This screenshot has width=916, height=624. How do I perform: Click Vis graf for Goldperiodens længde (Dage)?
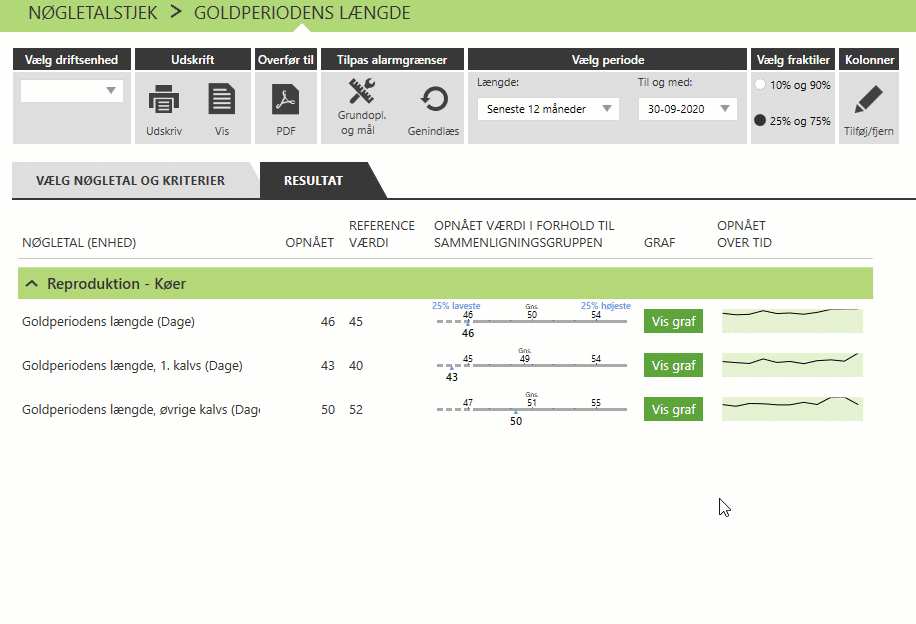[x=673, y=322]
